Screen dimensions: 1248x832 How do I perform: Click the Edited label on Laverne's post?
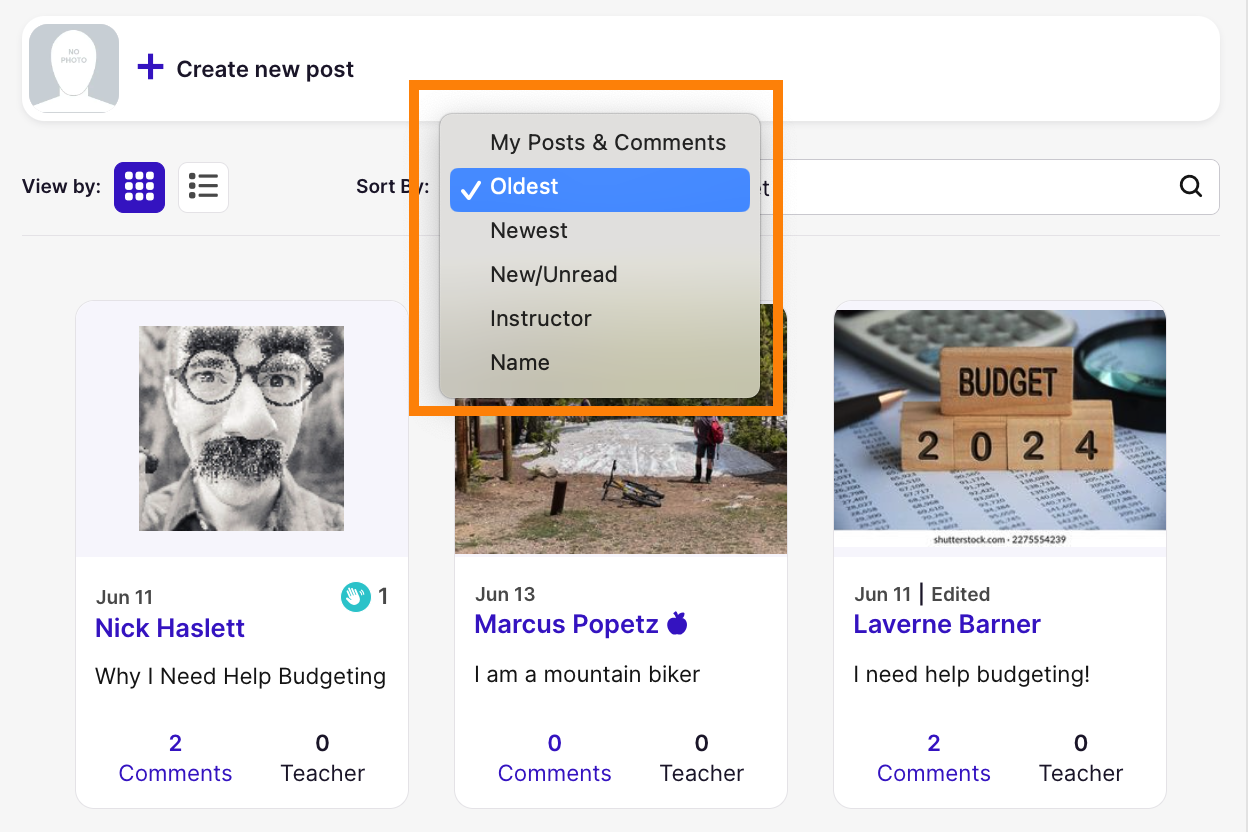pos(960,595)
